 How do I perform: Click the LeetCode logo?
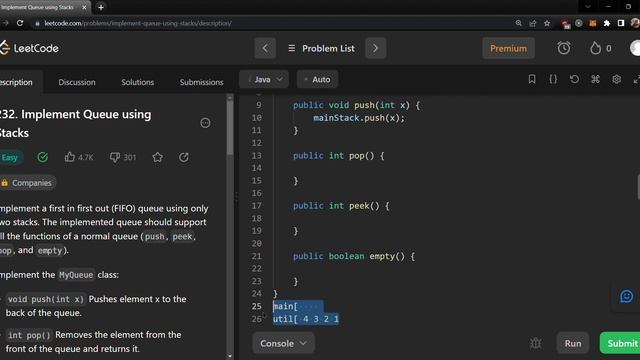tap(29, 48)
